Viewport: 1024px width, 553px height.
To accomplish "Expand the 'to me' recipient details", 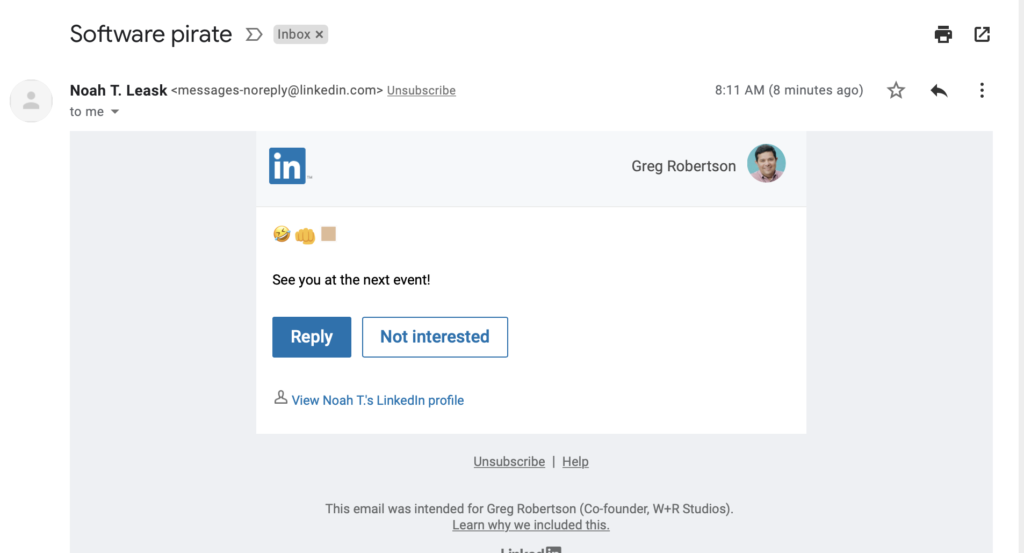I will 115,112.
